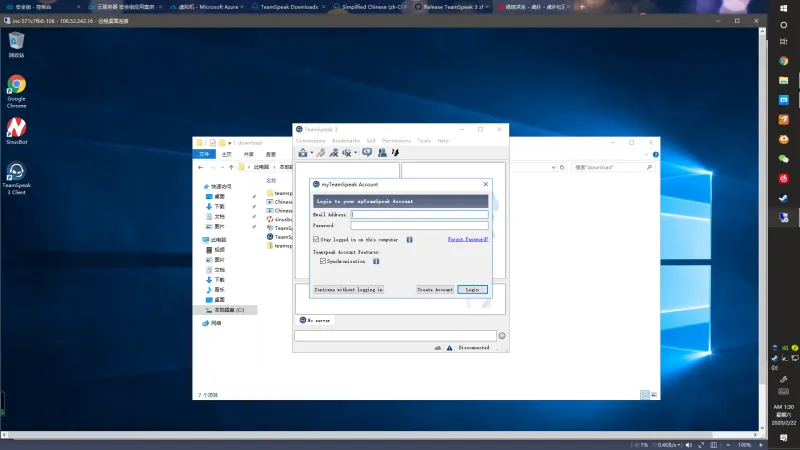Viewport: 800px width, 450px height.
Task: Select the No server chat tab
Action: [x=315, y=320]
